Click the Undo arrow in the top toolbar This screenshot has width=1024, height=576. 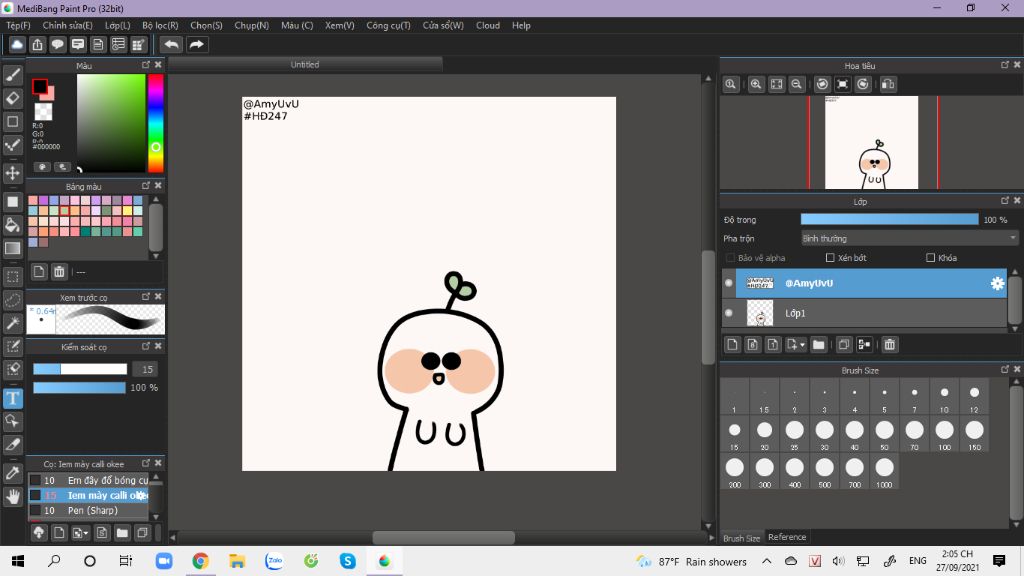(x=171, y=44)
